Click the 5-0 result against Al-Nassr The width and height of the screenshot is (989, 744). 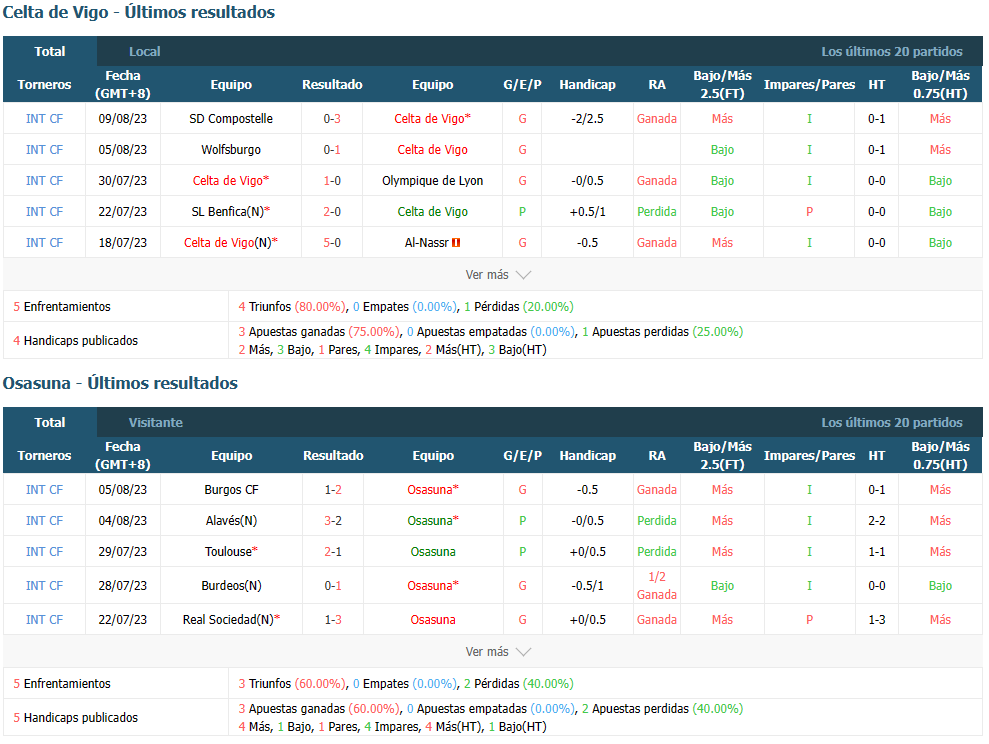(332, 243)
